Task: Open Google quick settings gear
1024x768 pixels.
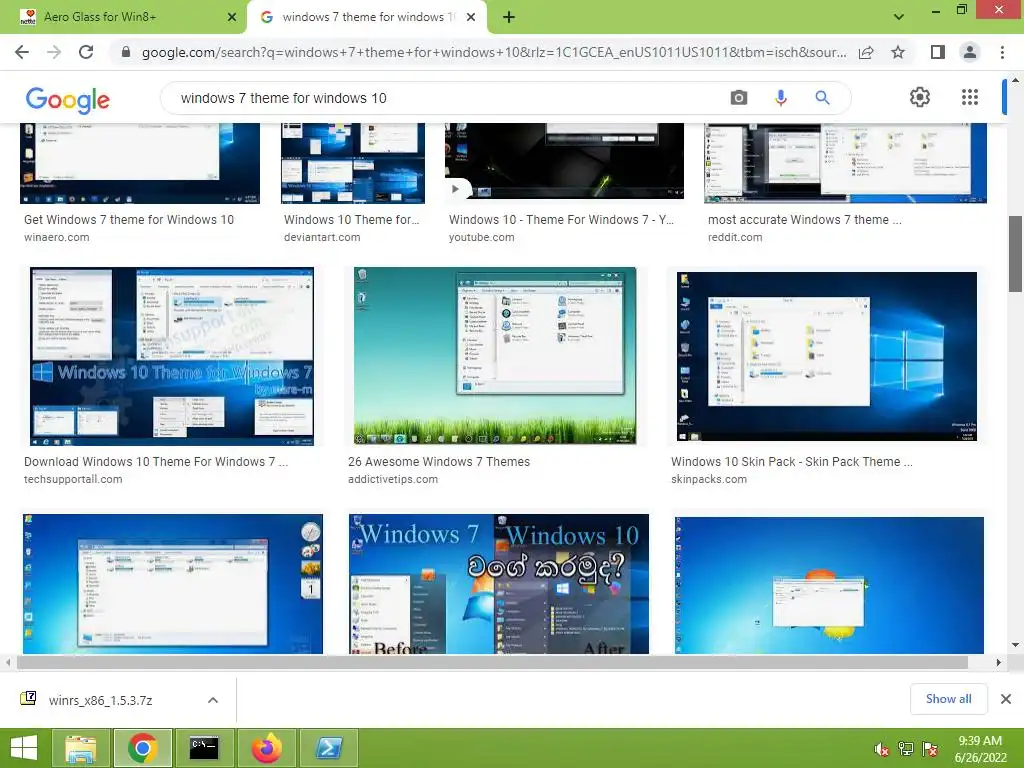Action: pyautogui.click(x=920, y=97)
